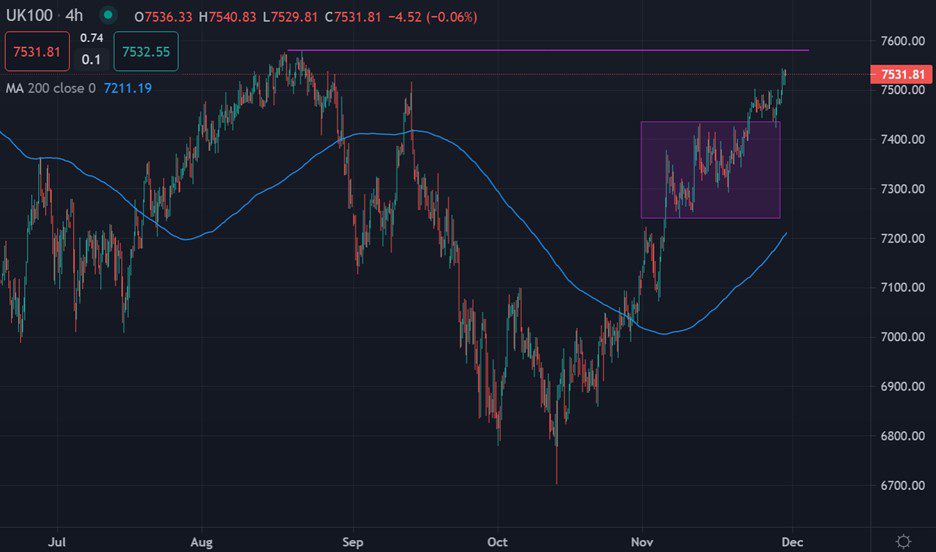This screenshot has height=552, width=936.
Task: Click the current price label 7531.81 on axis
Action: coord(902,75)
